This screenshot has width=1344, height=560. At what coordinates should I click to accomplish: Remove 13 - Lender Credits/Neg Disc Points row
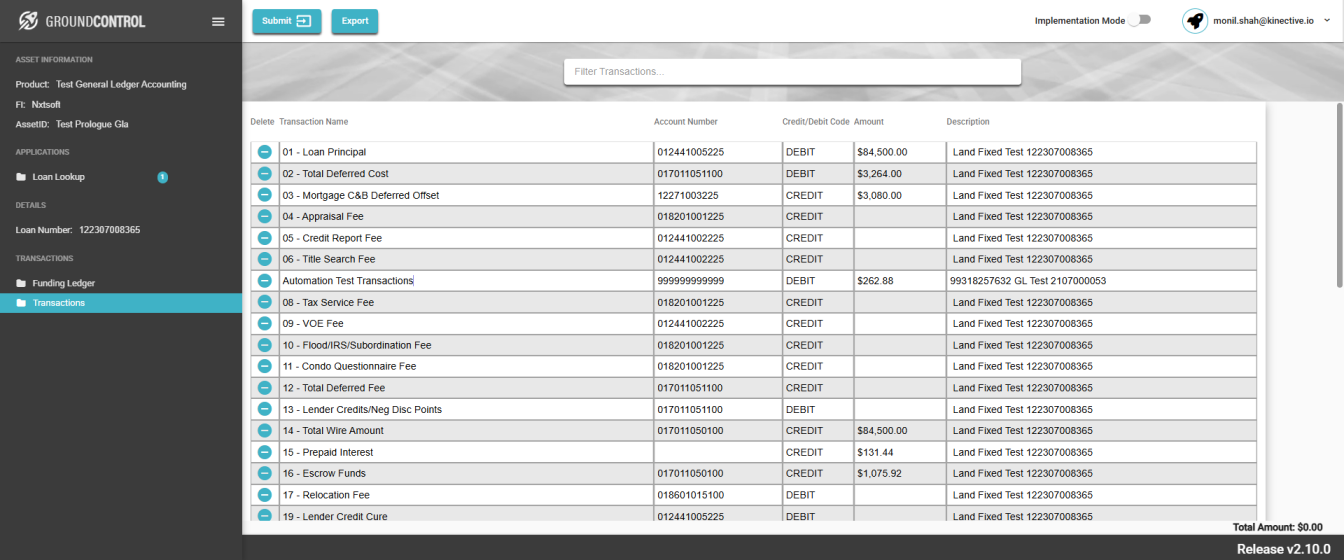pyautogui.click(x=265, y=409)
